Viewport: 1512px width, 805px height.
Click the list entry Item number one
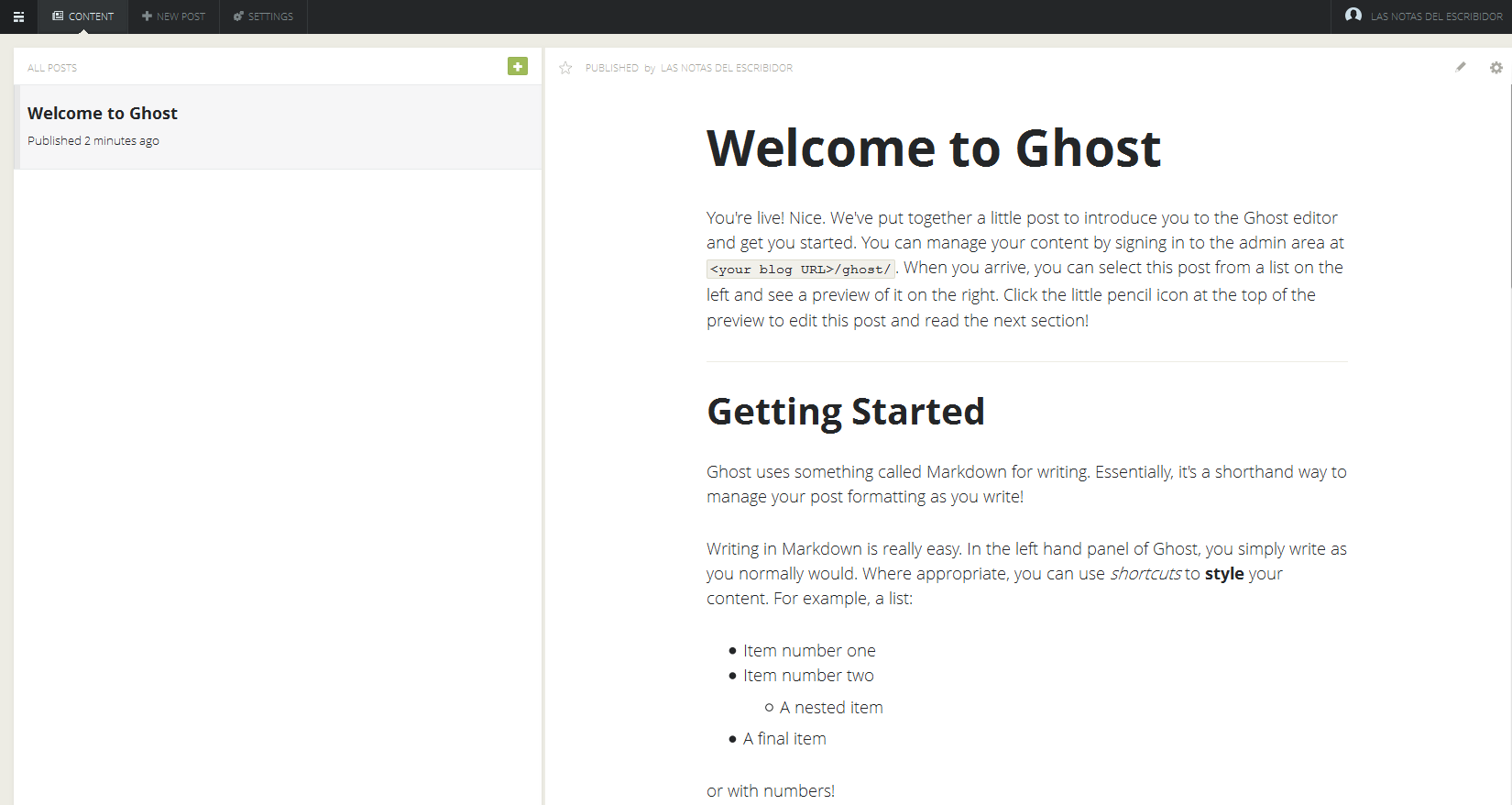(809, 650)
